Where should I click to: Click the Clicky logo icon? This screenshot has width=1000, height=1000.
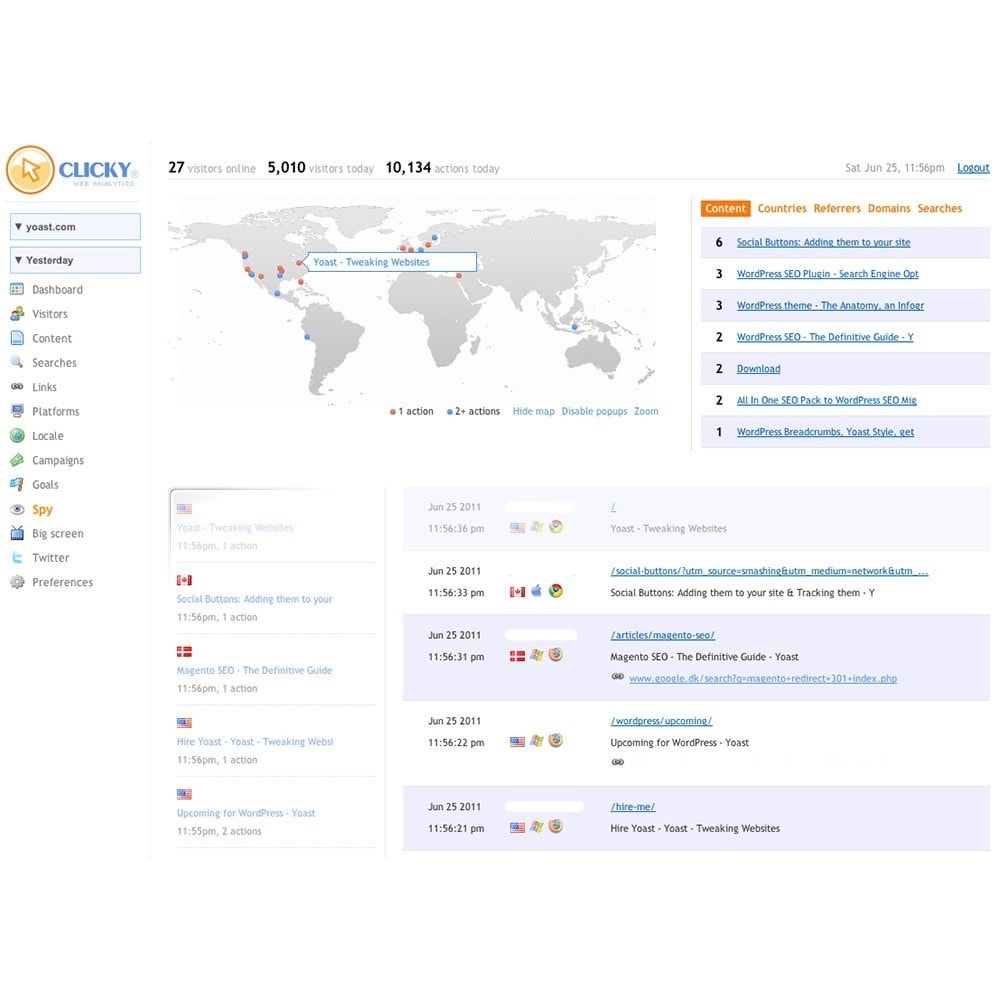pos(30,170)
